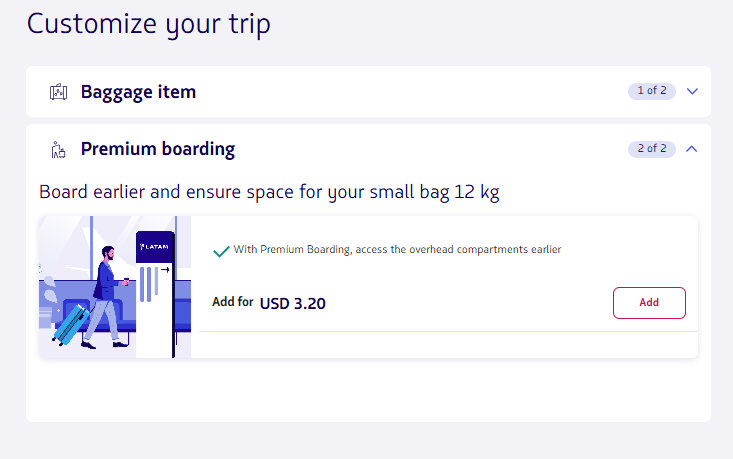Select the Premium boarding header title
Screen dimensions: 733x459
(x=157, y=149)
